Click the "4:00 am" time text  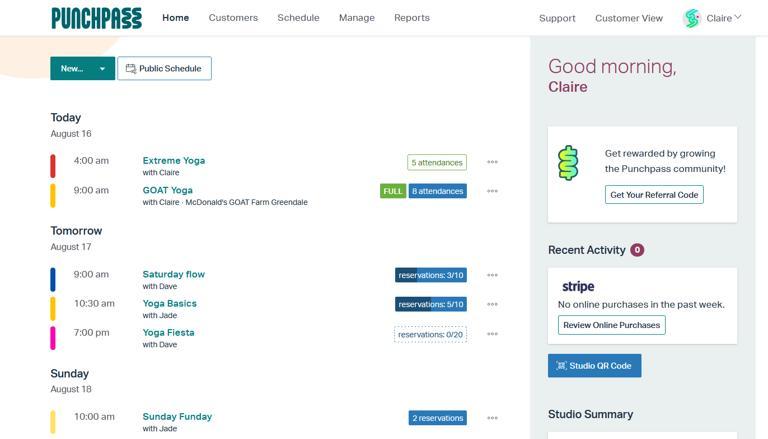pyautogui.click(x=91, y=161)
